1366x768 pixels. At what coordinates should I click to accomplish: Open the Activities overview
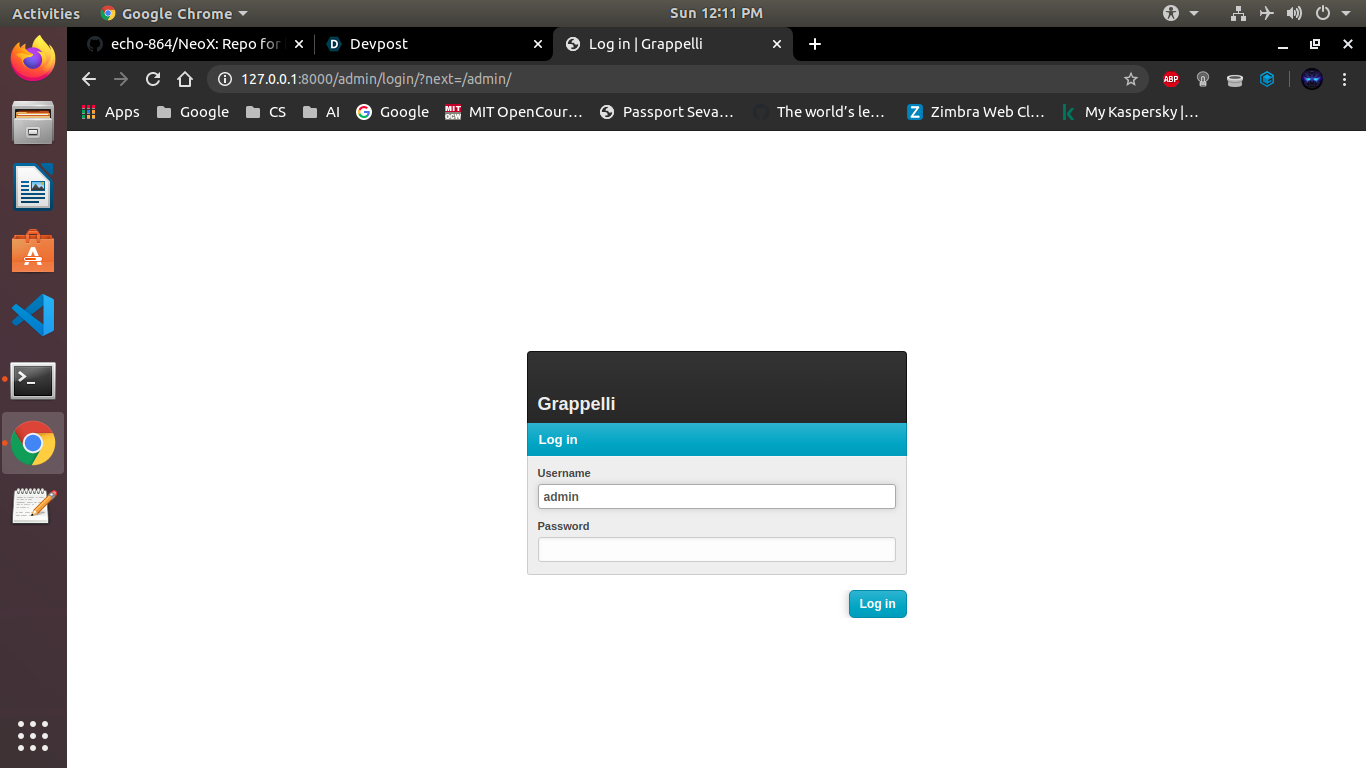[45, 13]
